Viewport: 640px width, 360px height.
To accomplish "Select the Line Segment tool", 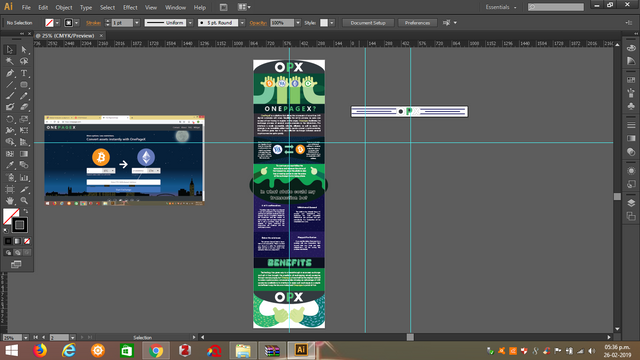I will pos(10,84).
